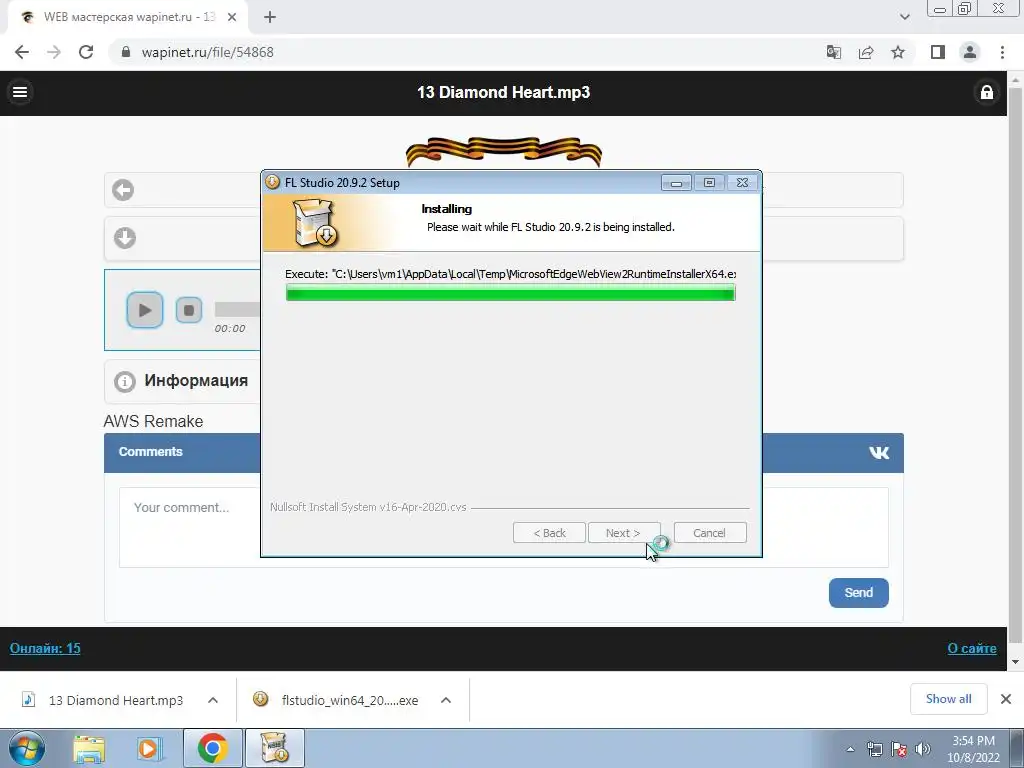The height and width of the screenshot is (768, 1024).
Task: Click Cancel in FL Studio Setup
Action: click(710, 533)
